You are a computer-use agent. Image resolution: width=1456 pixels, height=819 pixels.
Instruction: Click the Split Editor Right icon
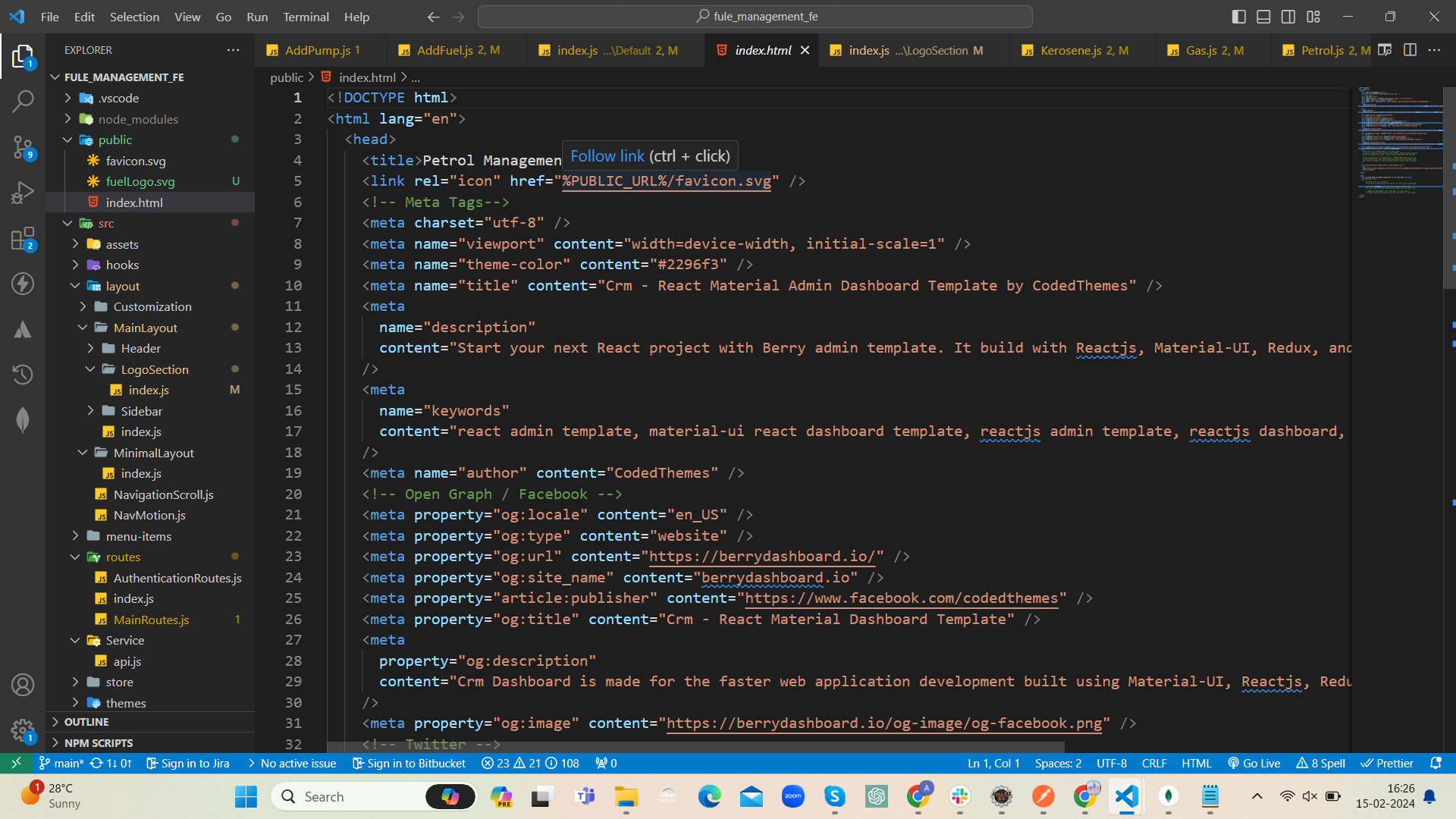point(1410,50)
